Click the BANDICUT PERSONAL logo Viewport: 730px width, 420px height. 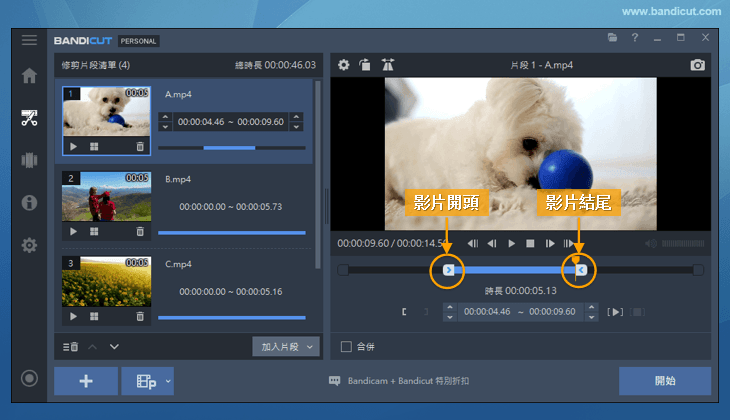(107, 41)
